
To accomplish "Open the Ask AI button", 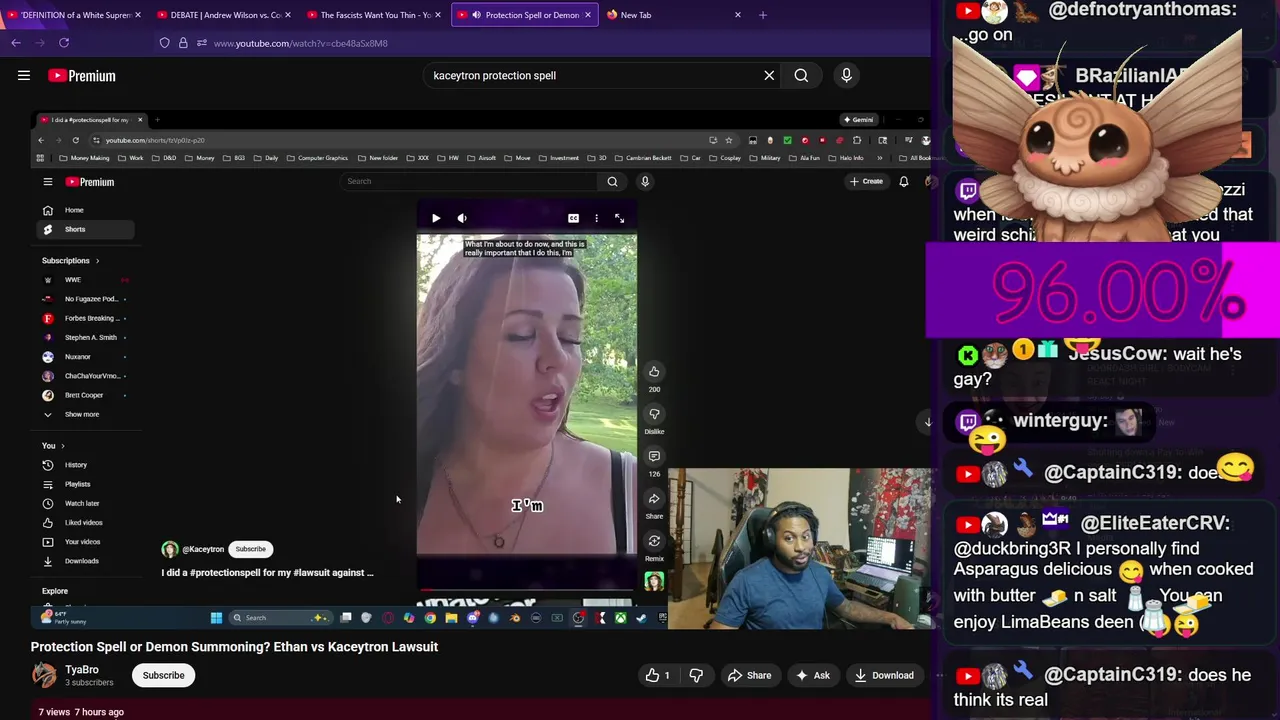I will coord(813,675).
